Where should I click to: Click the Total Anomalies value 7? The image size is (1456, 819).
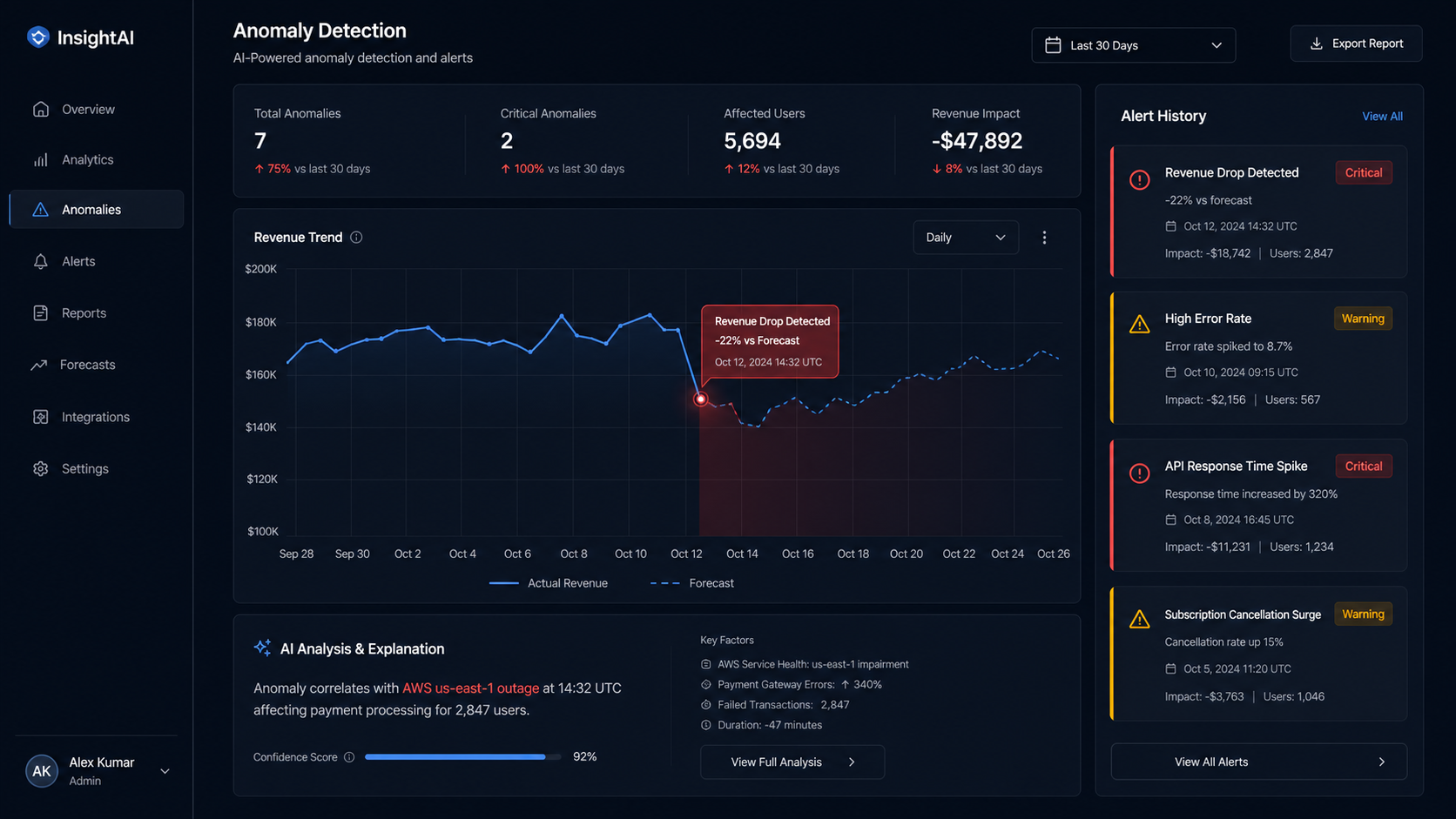(260, 141)
